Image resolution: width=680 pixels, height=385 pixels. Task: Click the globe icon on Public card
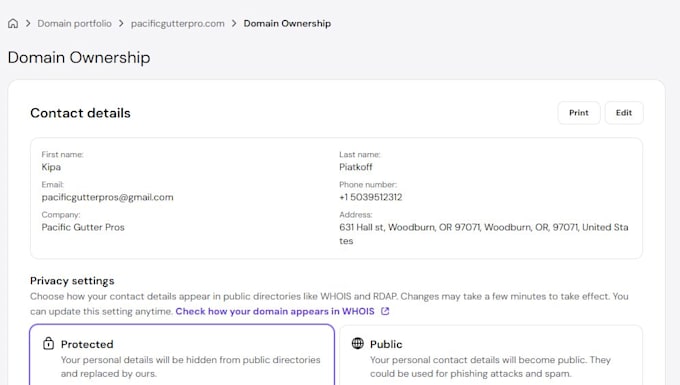357,343
